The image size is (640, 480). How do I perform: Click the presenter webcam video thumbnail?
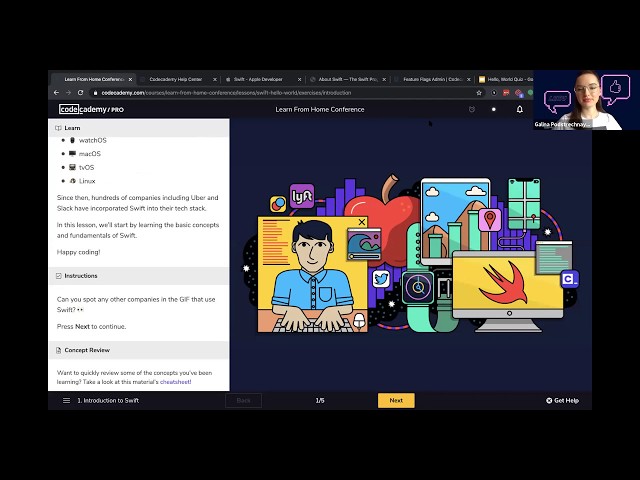click(x=587, y=100)
